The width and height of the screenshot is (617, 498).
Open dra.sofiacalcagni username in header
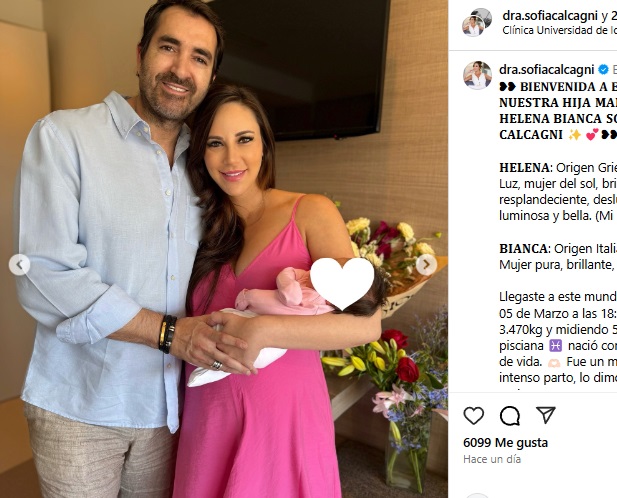click(550, 16)
